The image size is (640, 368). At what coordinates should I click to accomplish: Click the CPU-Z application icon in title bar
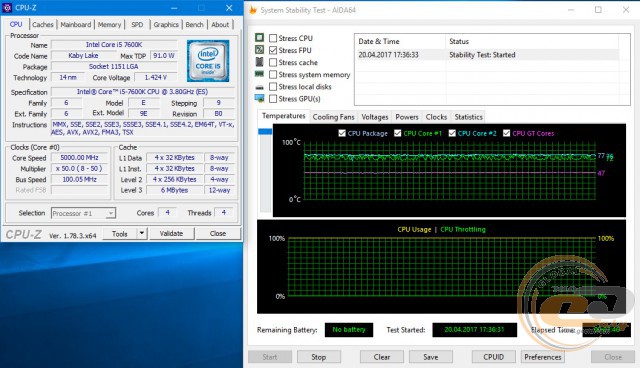coord(7,8)
